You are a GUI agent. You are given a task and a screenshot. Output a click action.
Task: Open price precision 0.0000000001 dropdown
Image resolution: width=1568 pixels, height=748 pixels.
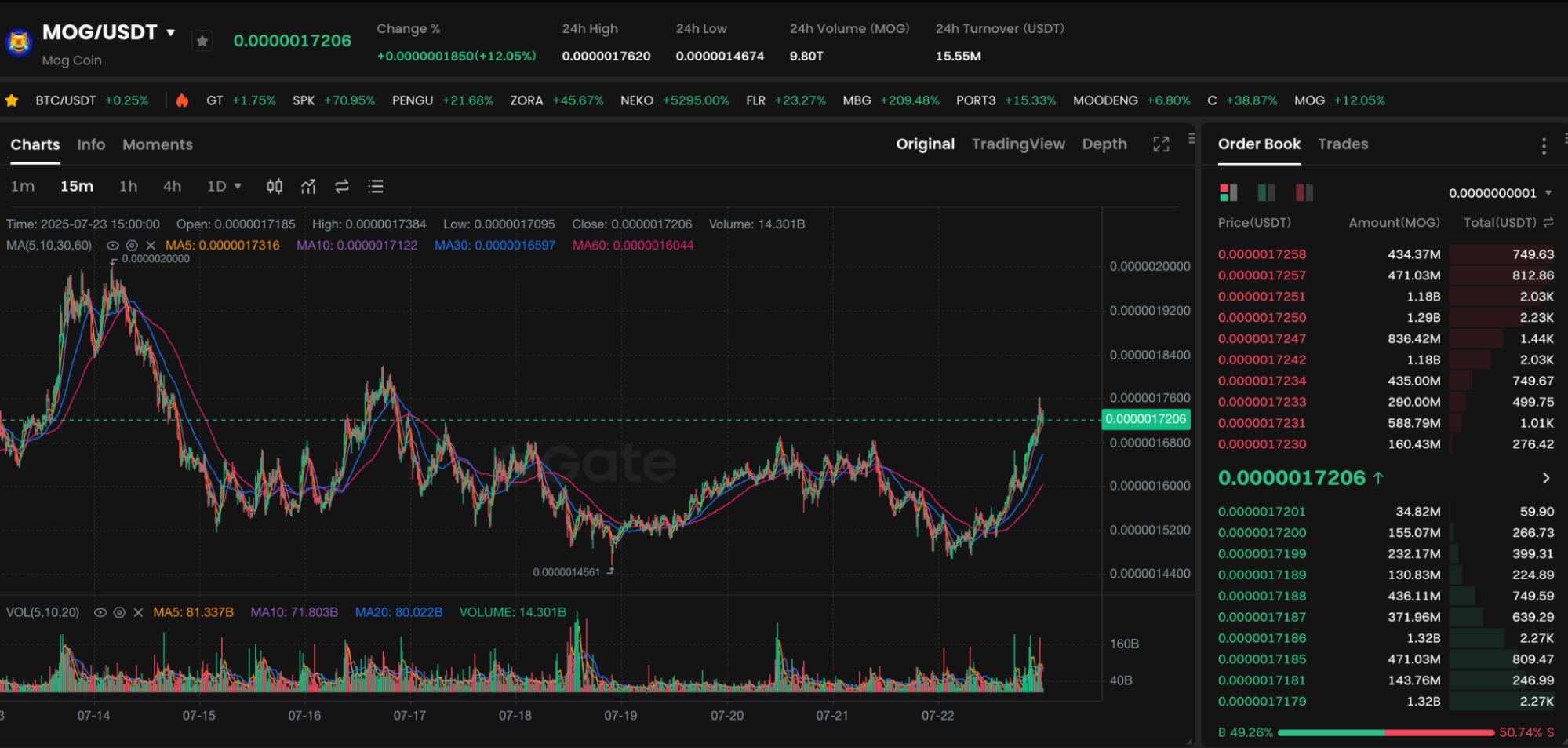tap(1500, 193)
